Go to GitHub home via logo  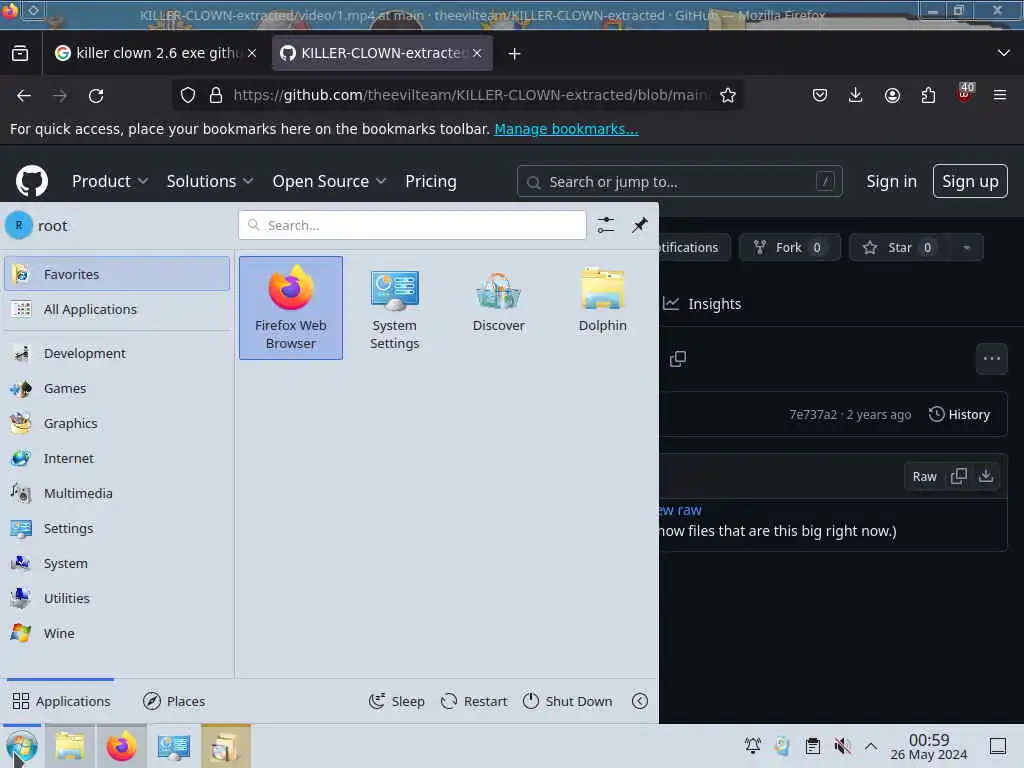pyautogui.click(x=31, y=181)
